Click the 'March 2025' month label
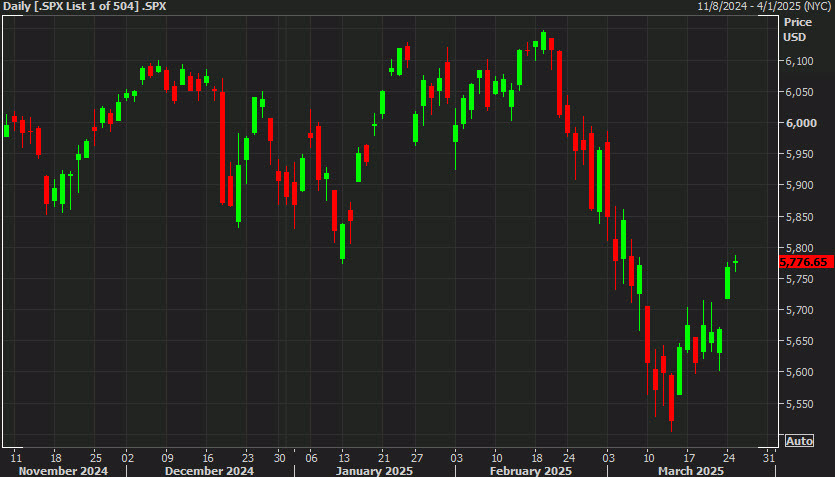 [691, 471]
